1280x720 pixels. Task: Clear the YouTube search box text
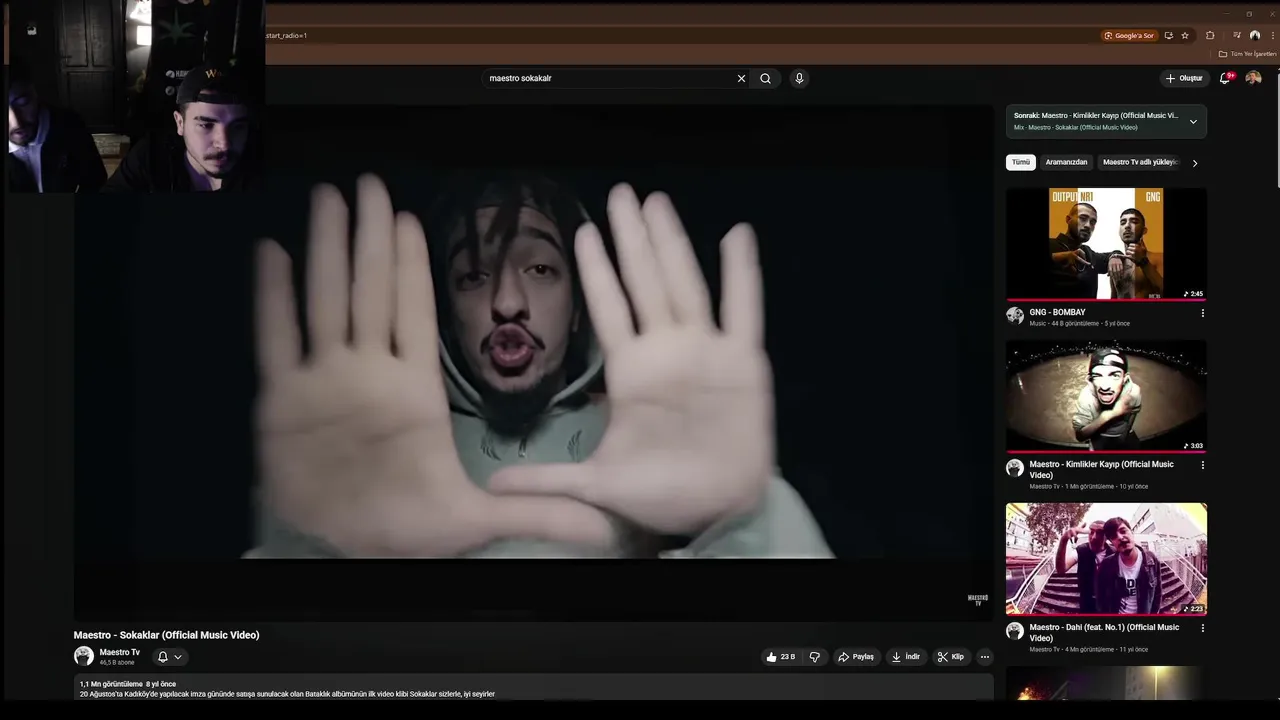pyautogui.click(x=741, y=78)
